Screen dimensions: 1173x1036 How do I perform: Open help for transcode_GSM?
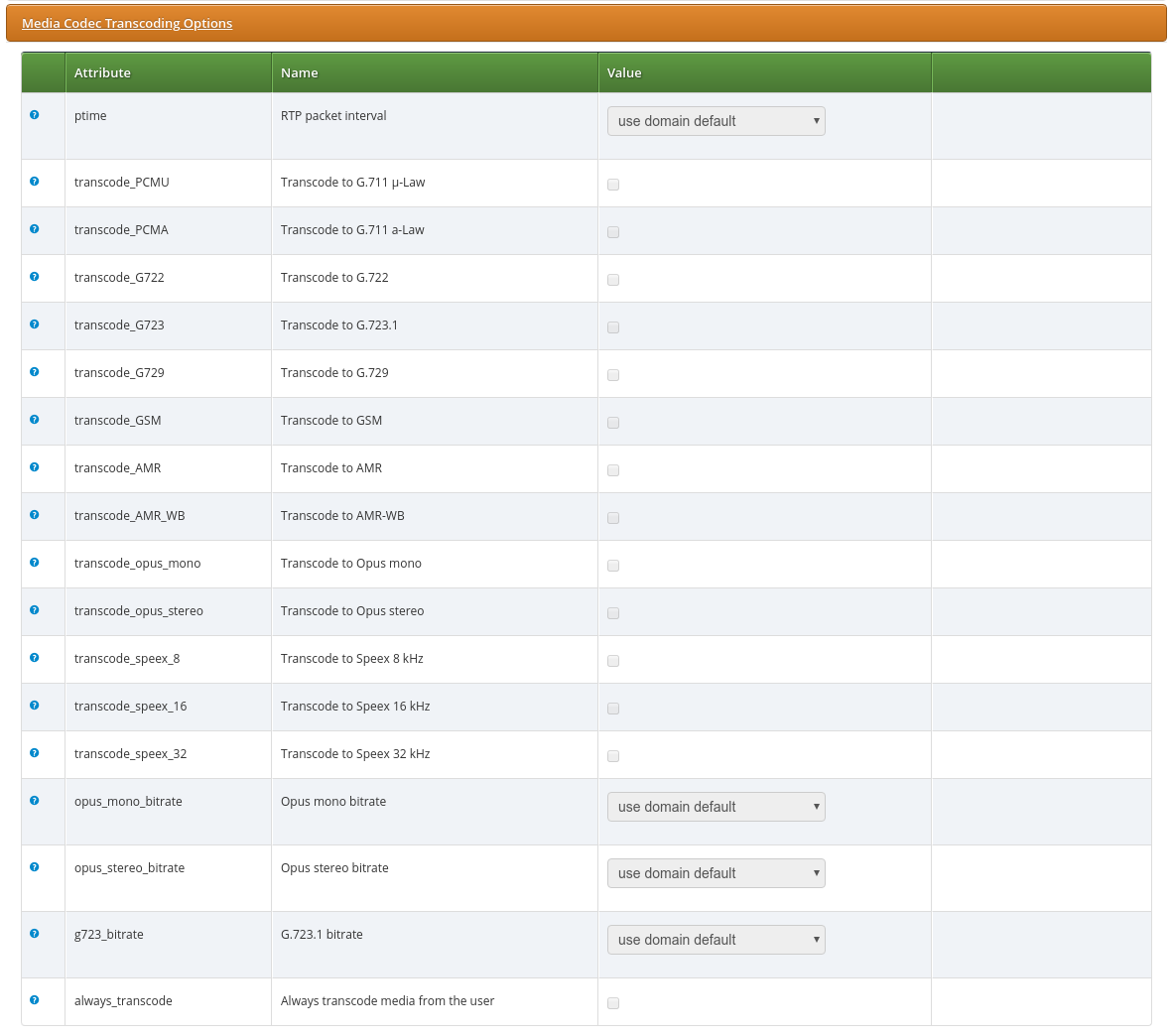tap(34, 420)
